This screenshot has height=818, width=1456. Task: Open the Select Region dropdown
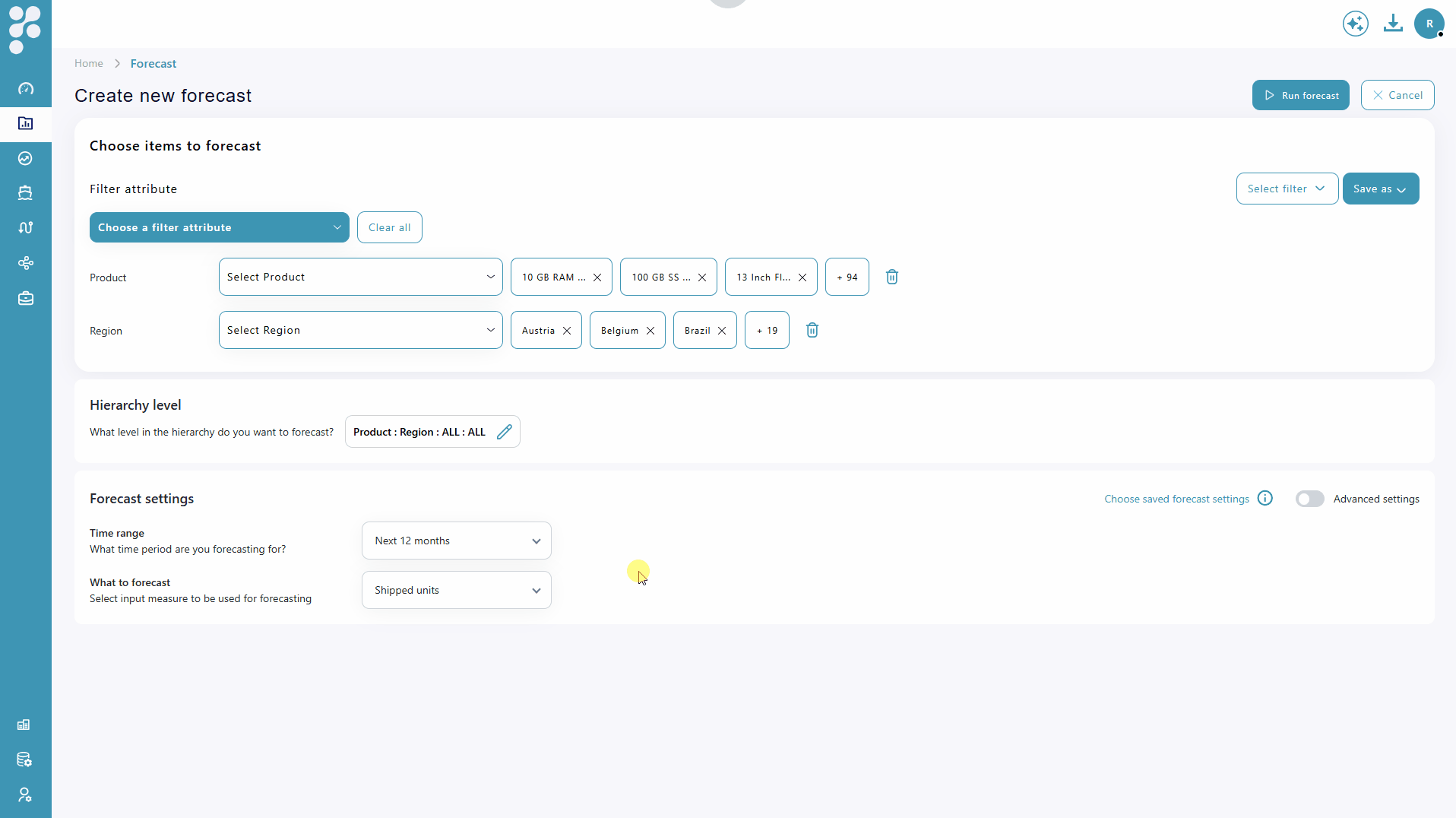[x=361, y=330]
